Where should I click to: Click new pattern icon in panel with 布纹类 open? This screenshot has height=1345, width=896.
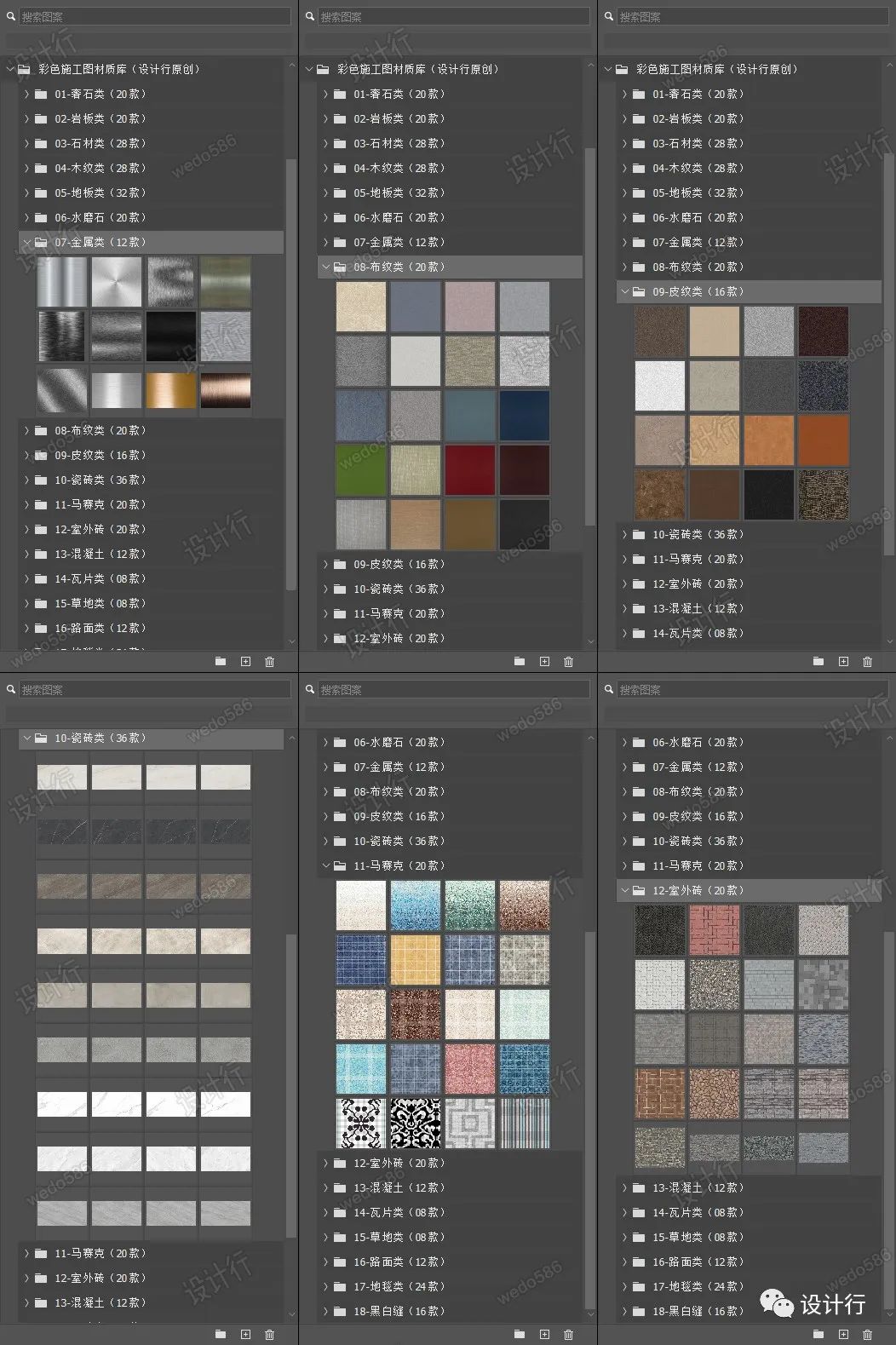(544, 661)
